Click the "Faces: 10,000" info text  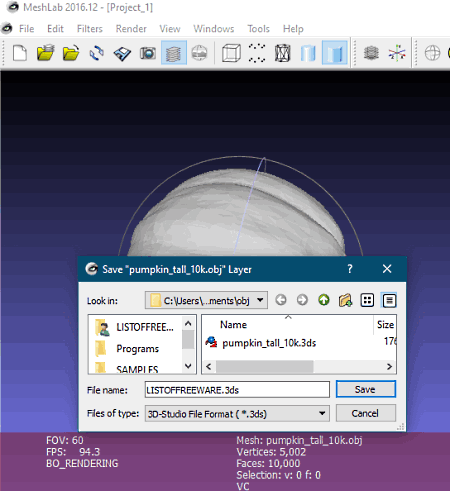coord(268,463)
